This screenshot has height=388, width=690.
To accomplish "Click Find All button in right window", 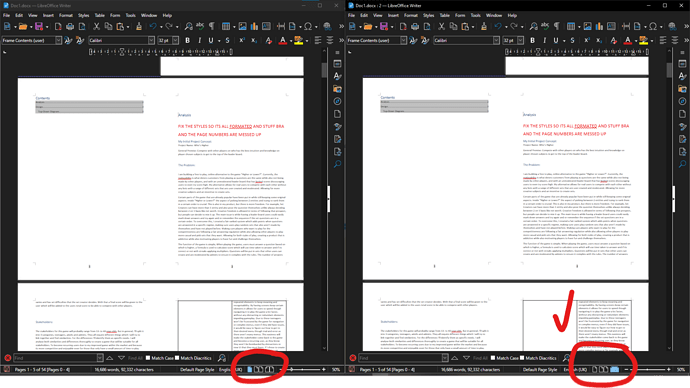I will tap(481, 358).
